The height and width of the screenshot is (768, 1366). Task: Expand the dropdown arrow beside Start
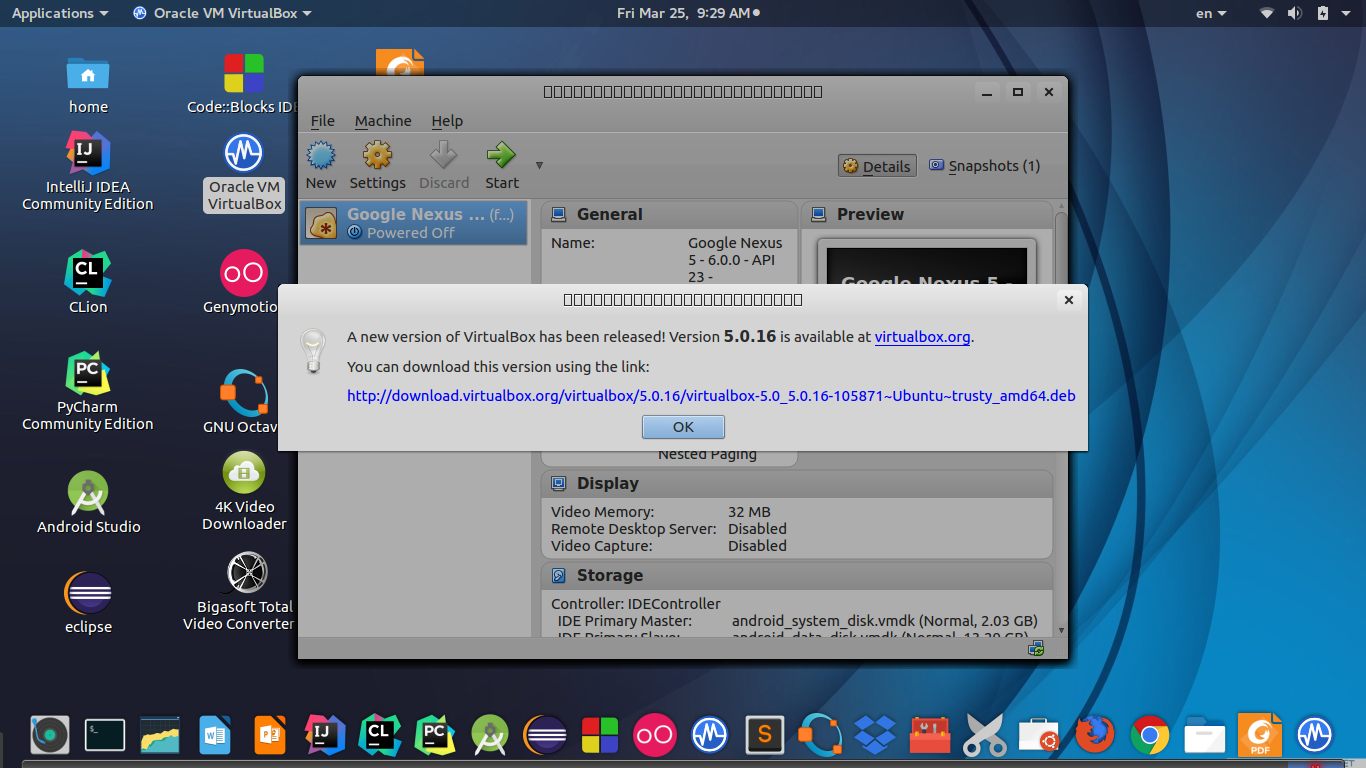(539, 166)
